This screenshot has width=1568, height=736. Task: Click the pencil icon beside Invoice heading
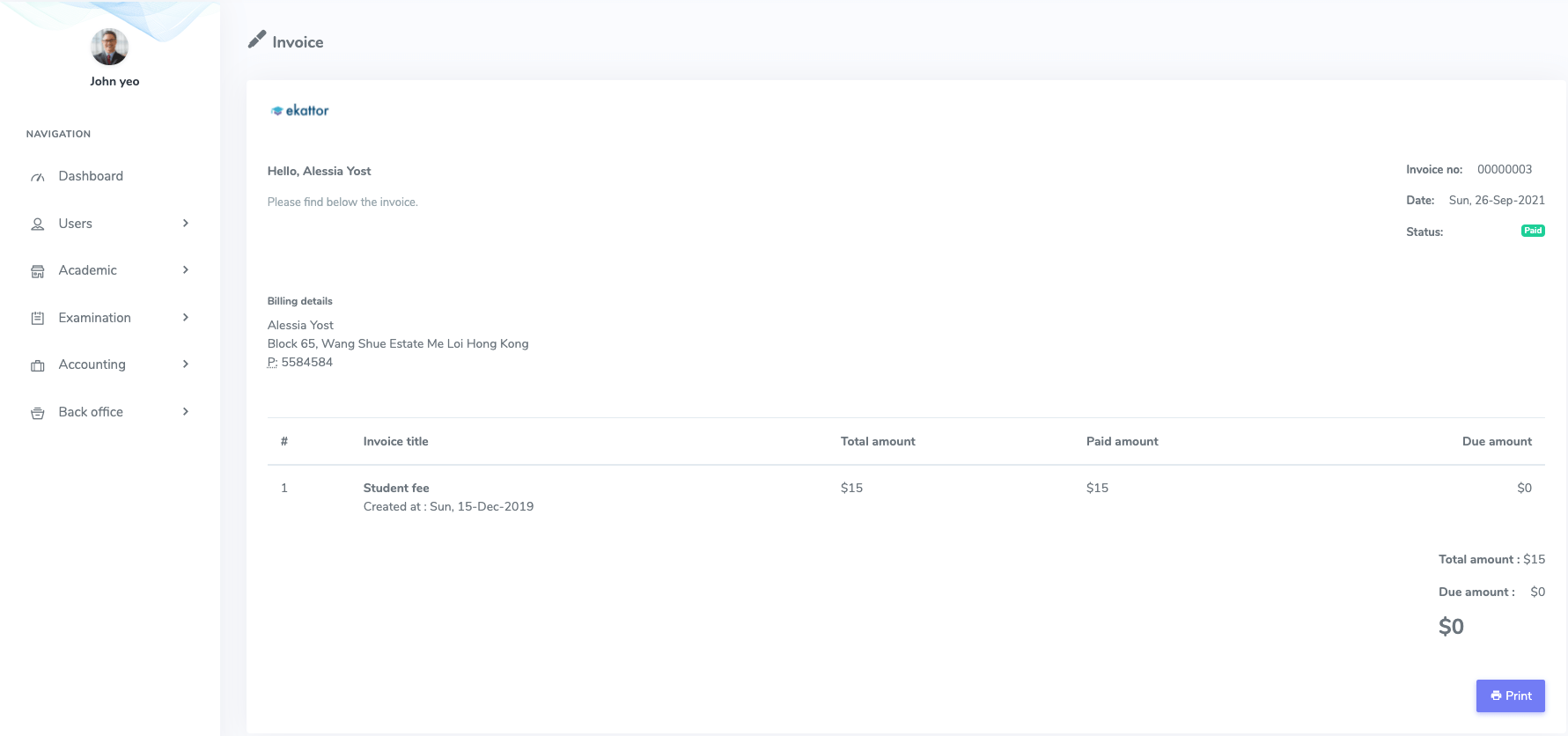pyautogui.click(x=256, y=40)
